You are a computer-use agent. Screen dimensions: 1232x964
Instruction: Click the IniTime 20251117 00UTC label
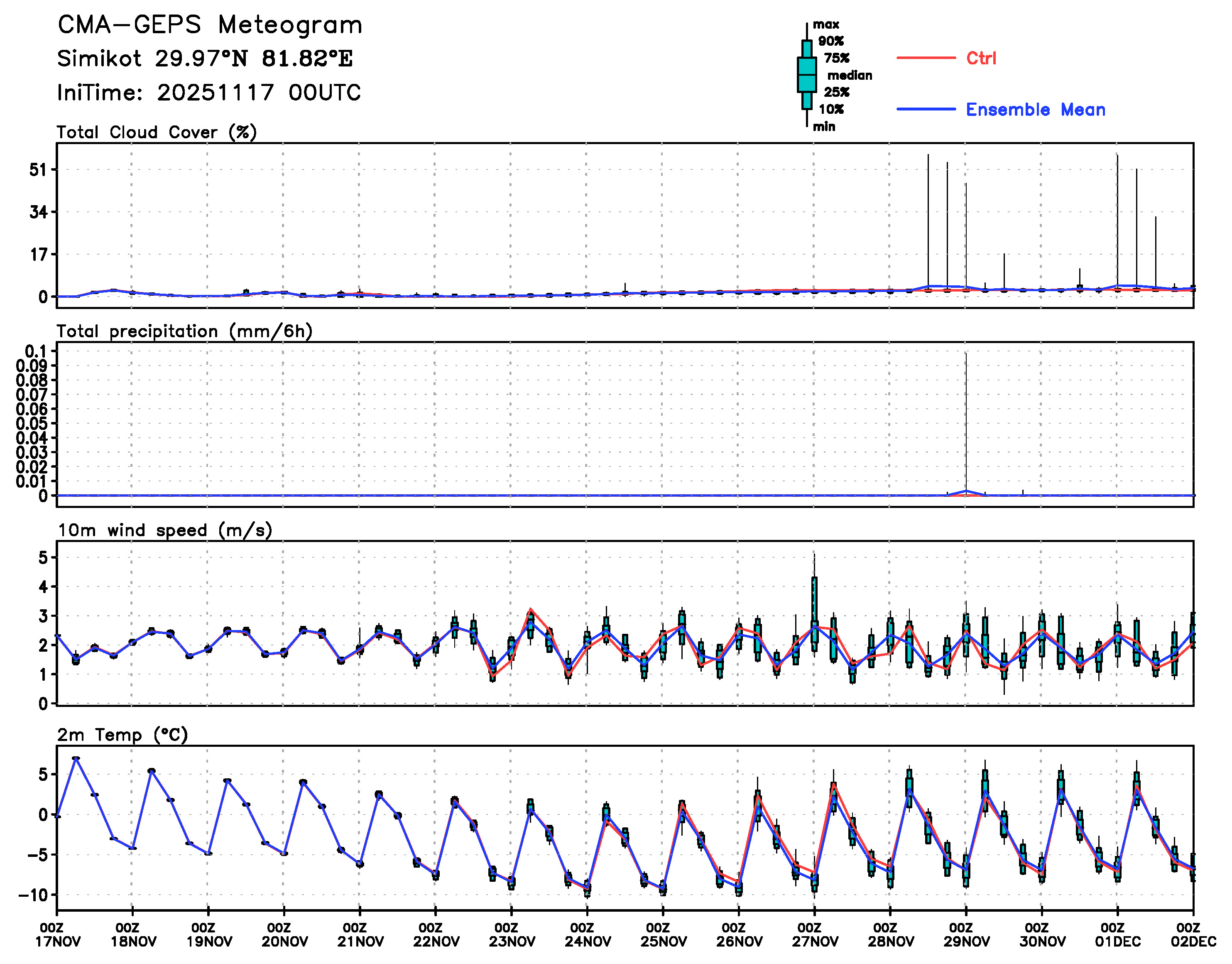pos(209,93)
